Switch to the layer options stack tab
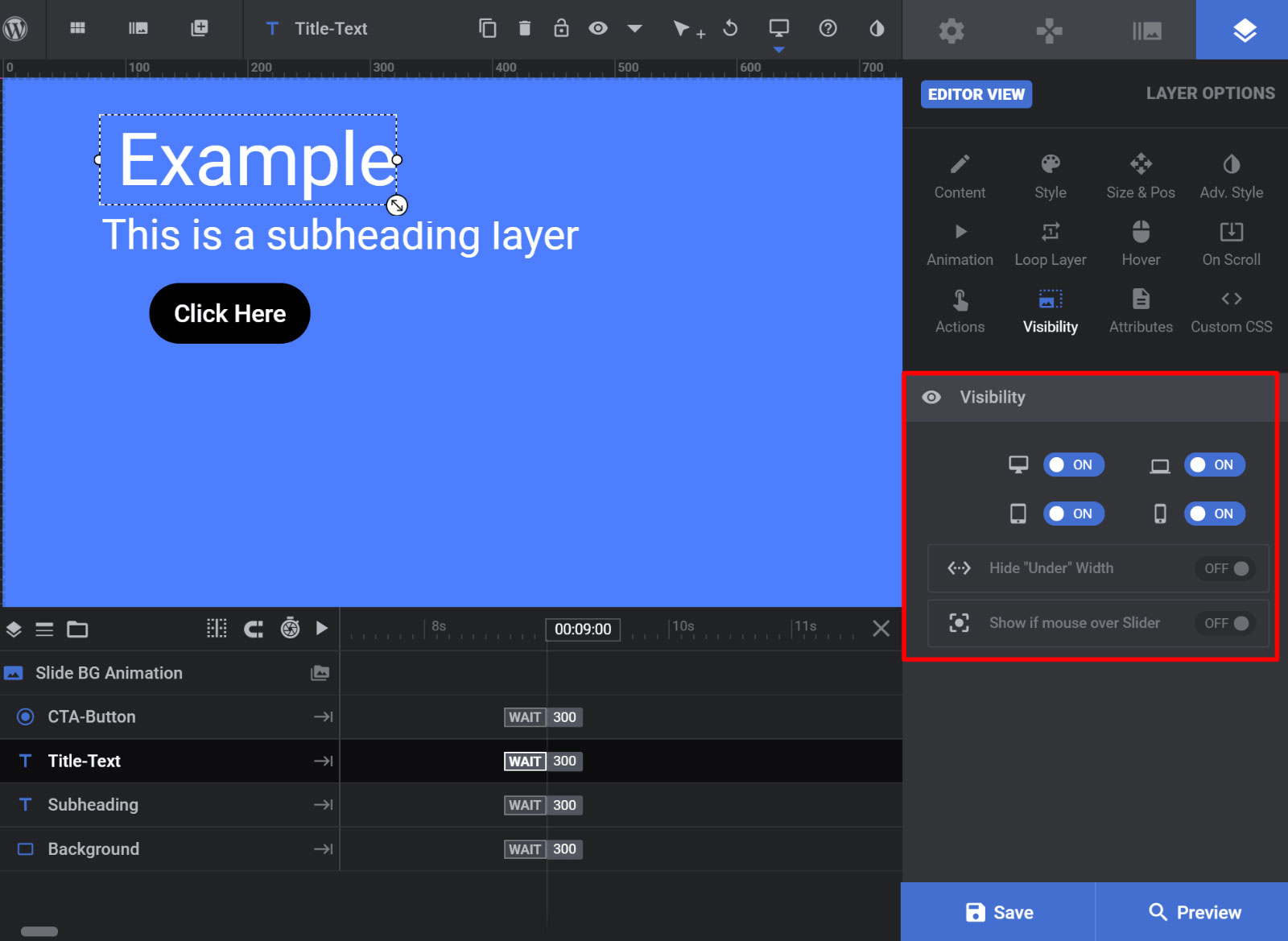This screenshot has height=941, width=1288. pyautogui.click(x=1245, y=31)
